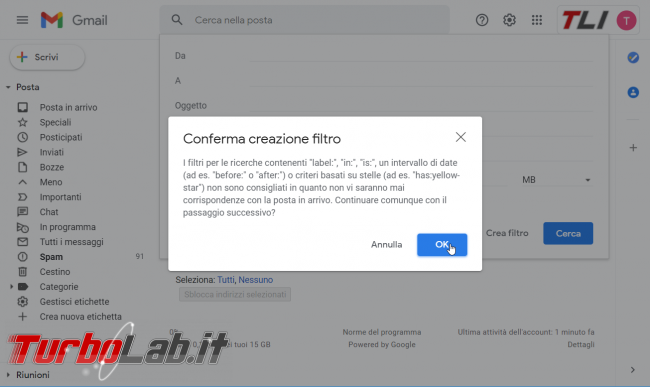The width and height of the screenshot is (650, 387).
Task: Click Annulla to cancel the dialog
Action: tap(386, 244)
